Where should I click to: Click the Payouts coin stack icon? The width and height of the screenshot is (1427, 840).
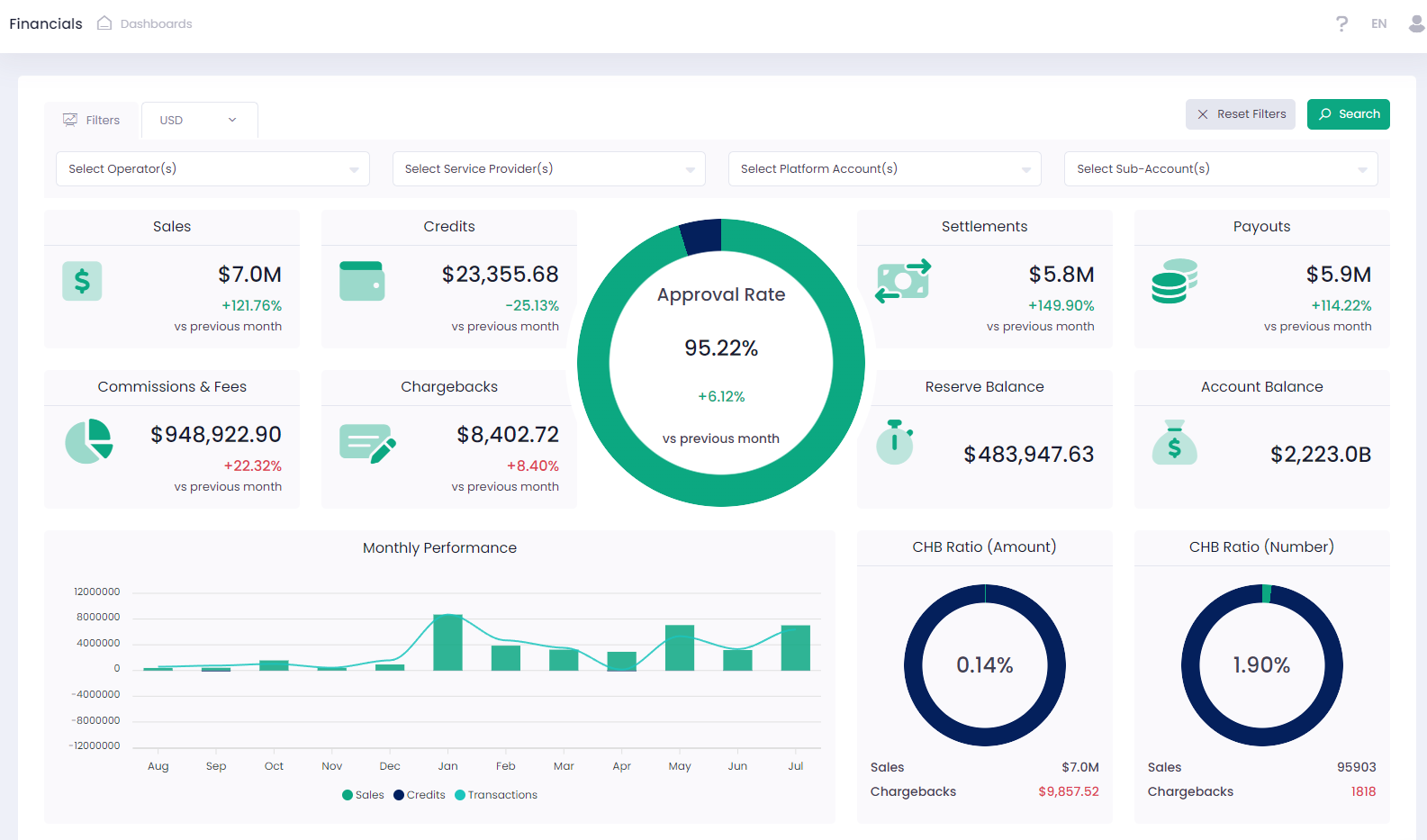[x=1174, y=281]
